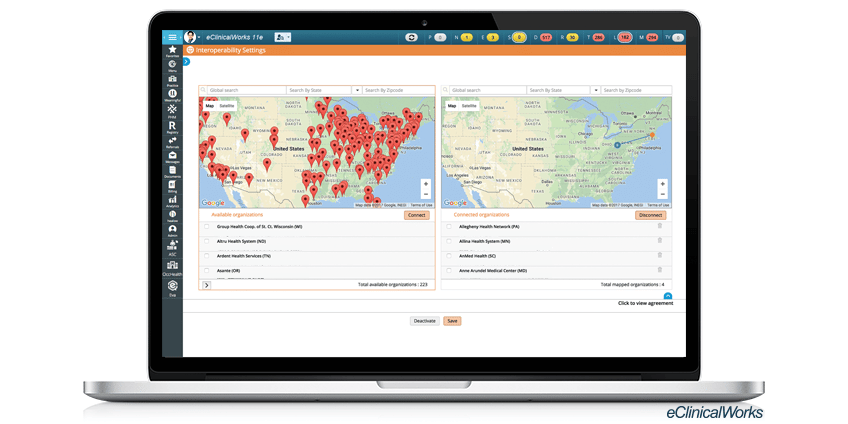Click the Disconnect button
The height and width of the screenshot is (424, 848).
point(651,215)
